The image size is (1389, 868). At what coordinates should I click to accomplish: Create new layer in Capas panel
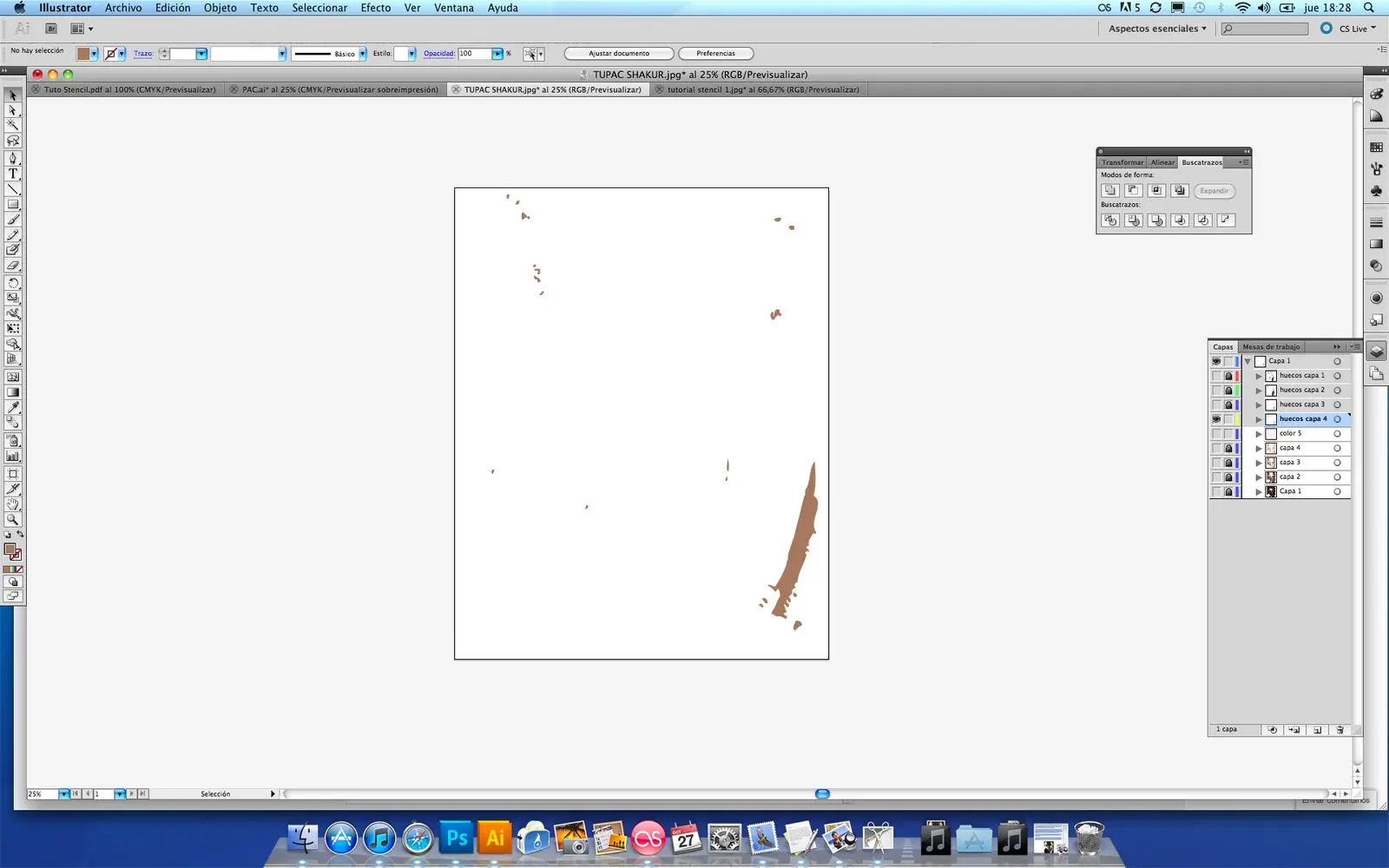point(1317,730)
